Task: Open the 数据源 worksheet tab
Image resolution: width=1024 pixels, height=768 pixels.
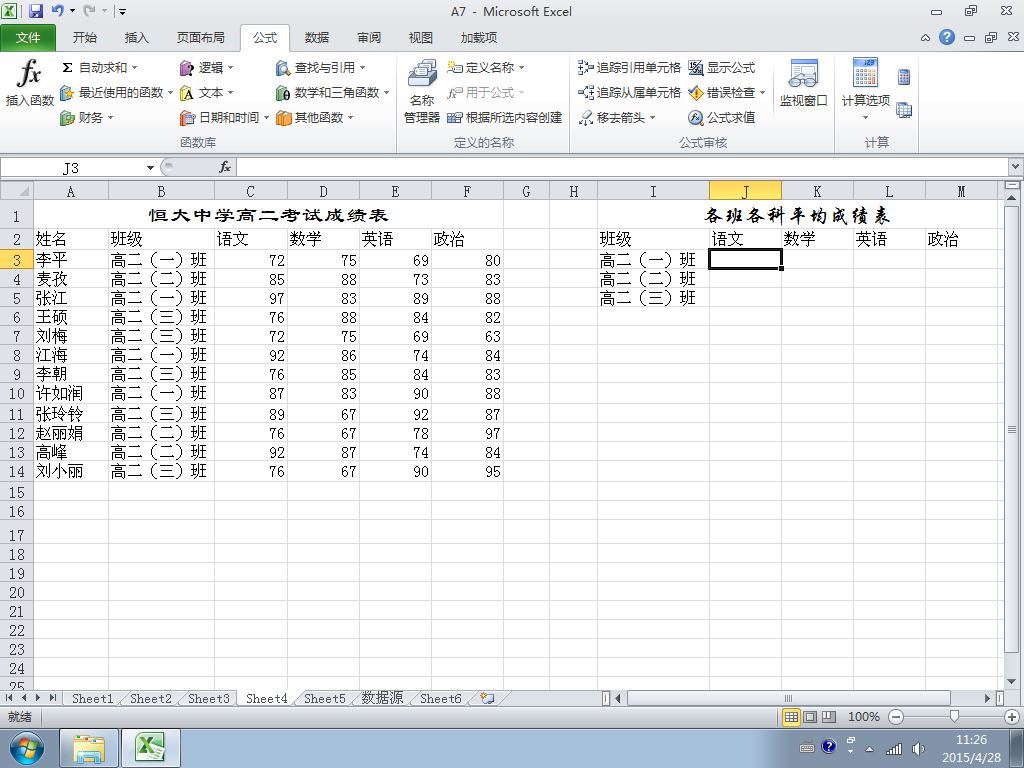Action: [382, 699]
